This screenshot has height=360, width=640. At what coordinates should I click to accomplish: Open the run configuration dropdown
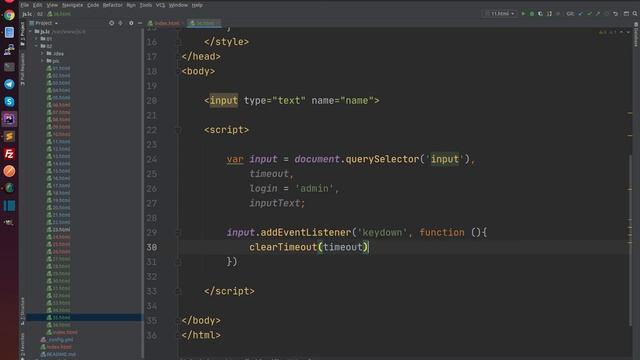click(x=501, y=14)
